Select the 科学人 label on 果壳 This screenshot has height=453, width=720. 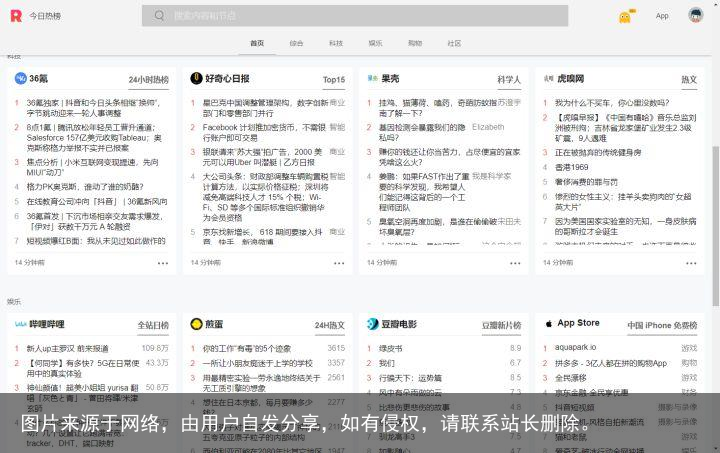[x=509, y=79]
